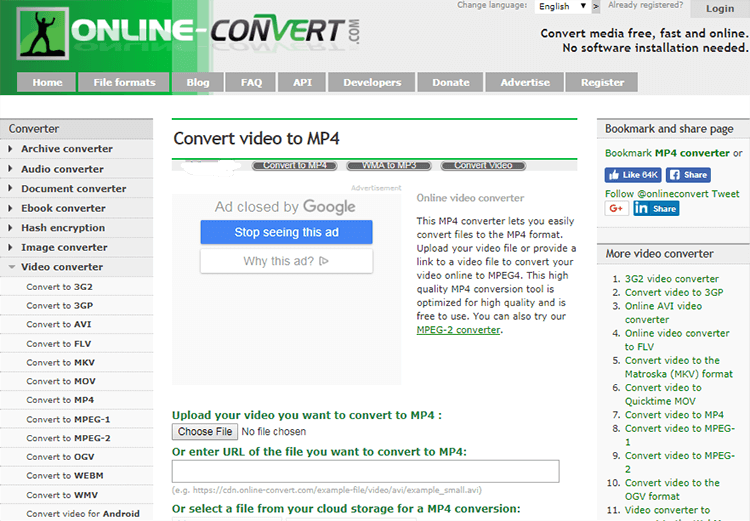The height and width of the screenshot is (521, 750).
Task: Click the Choose File button
Action: 205,432
